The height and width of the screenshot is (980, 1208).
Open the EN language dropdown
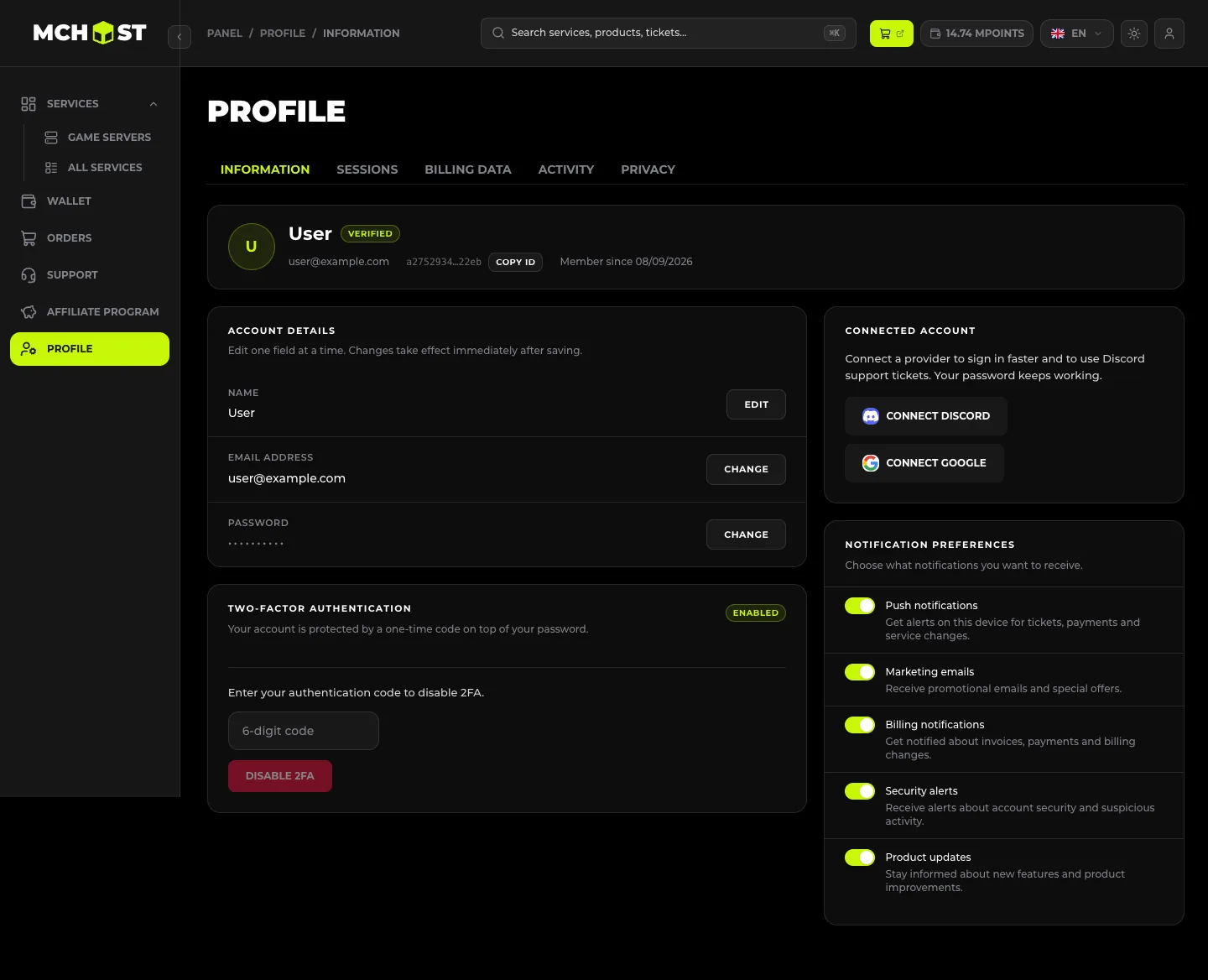(x=1077, y=34)
